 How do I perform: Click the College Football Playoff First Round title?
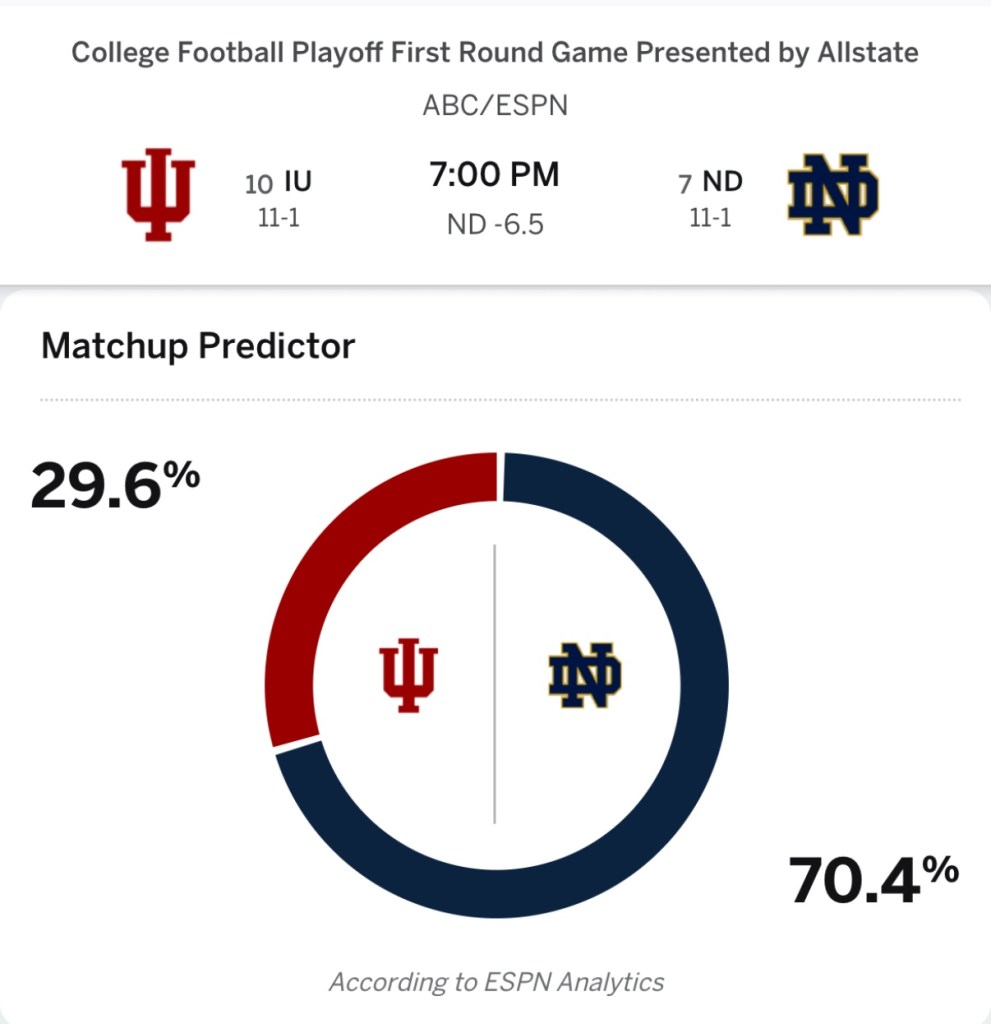tap(494, 53)
